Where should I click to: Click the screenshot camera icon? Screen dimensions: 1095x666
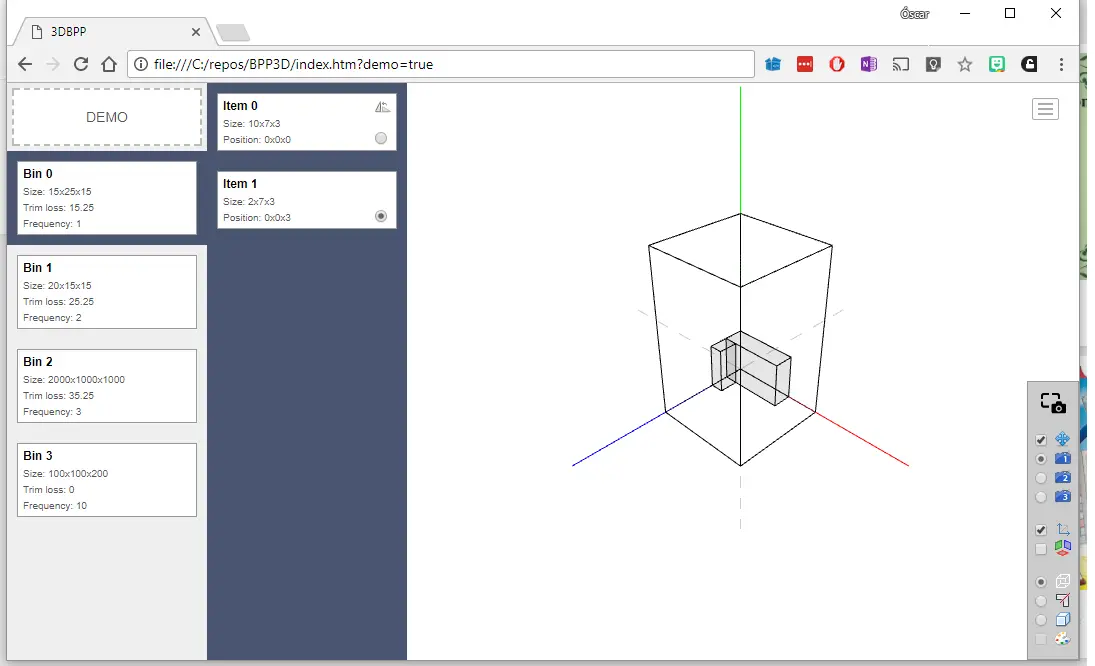coord(1052,403)
